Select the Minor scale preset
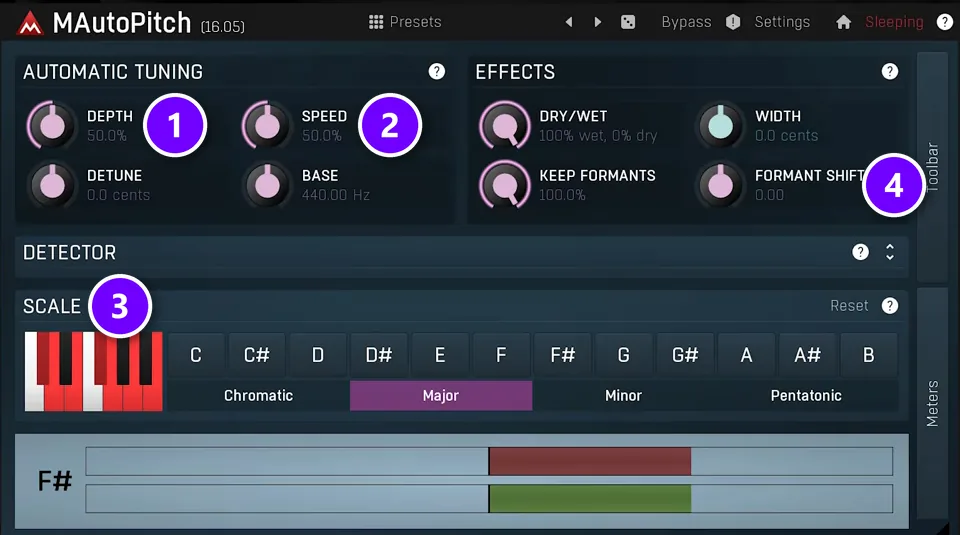 [x=623, y=395]
